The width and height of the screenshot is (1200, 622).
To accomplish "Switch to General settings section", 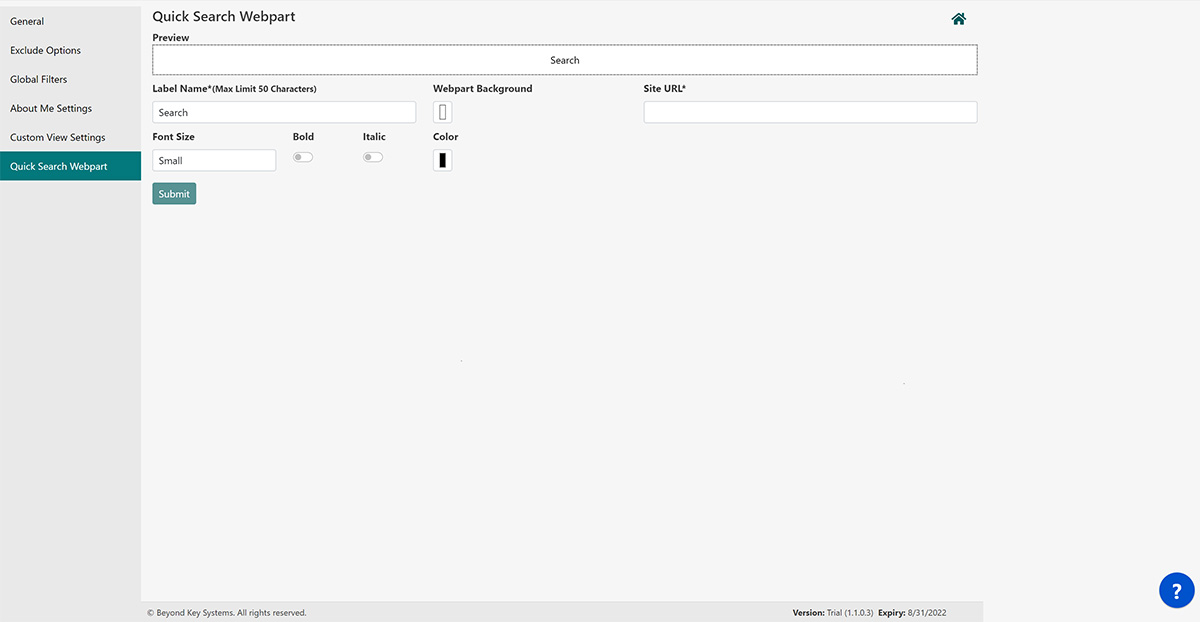I will click(x=27, y=21).
